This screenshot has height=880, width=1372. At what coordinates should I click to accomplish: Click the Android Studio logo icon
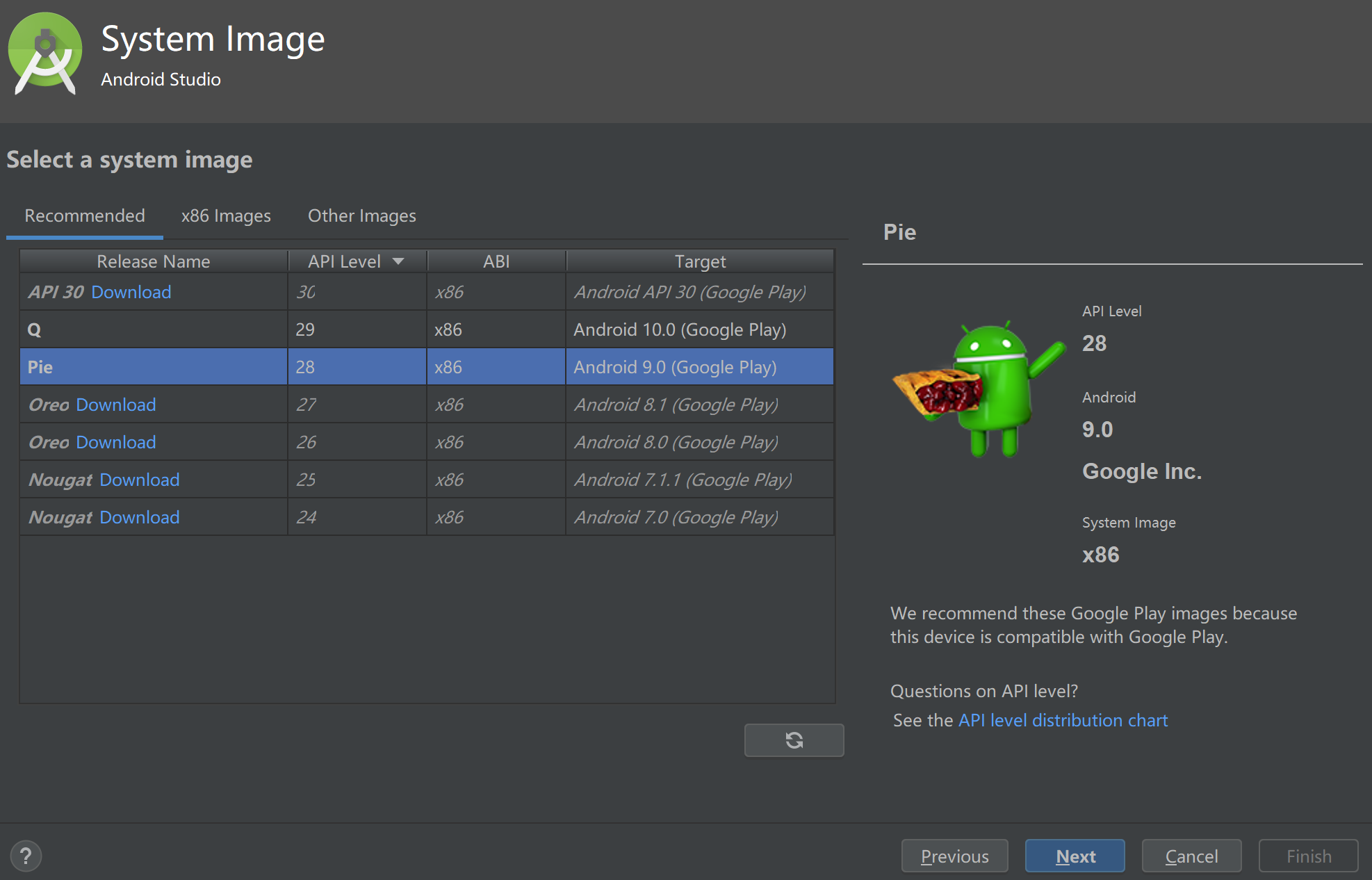click(45, 54)
